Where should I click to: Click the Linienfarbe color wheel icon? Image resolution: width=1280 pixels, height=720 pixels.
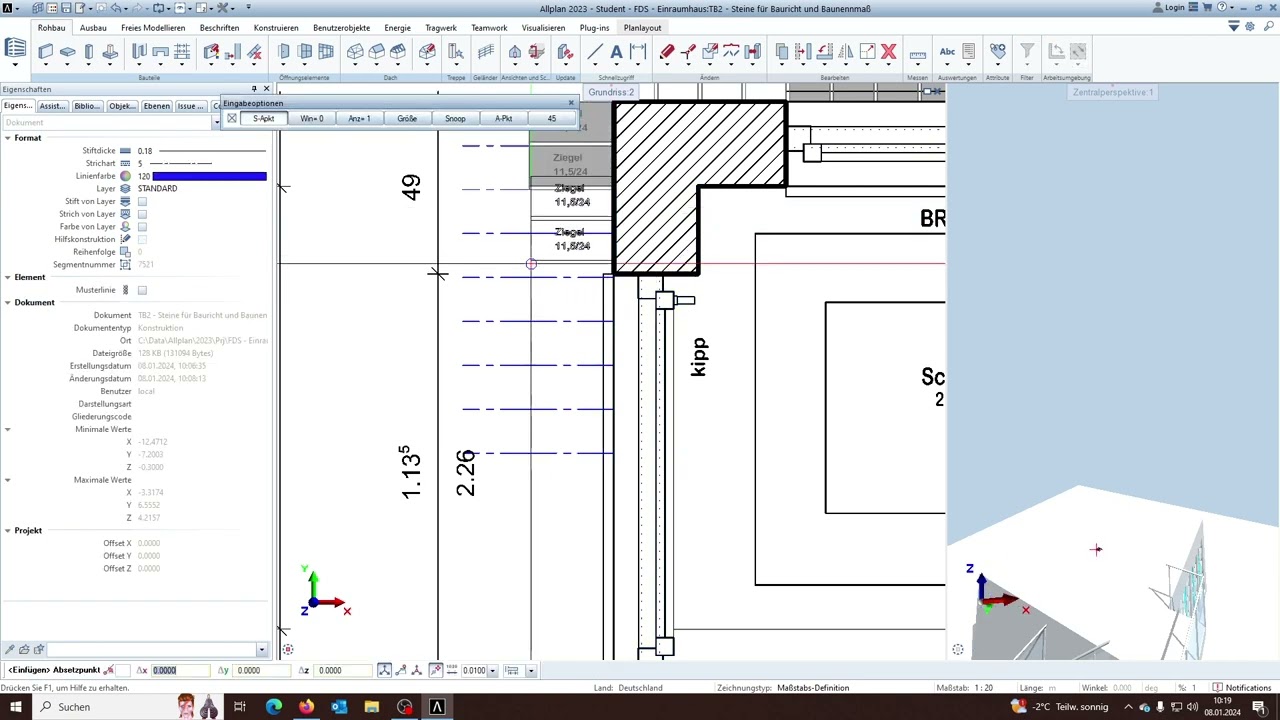(x=125, y=176)
